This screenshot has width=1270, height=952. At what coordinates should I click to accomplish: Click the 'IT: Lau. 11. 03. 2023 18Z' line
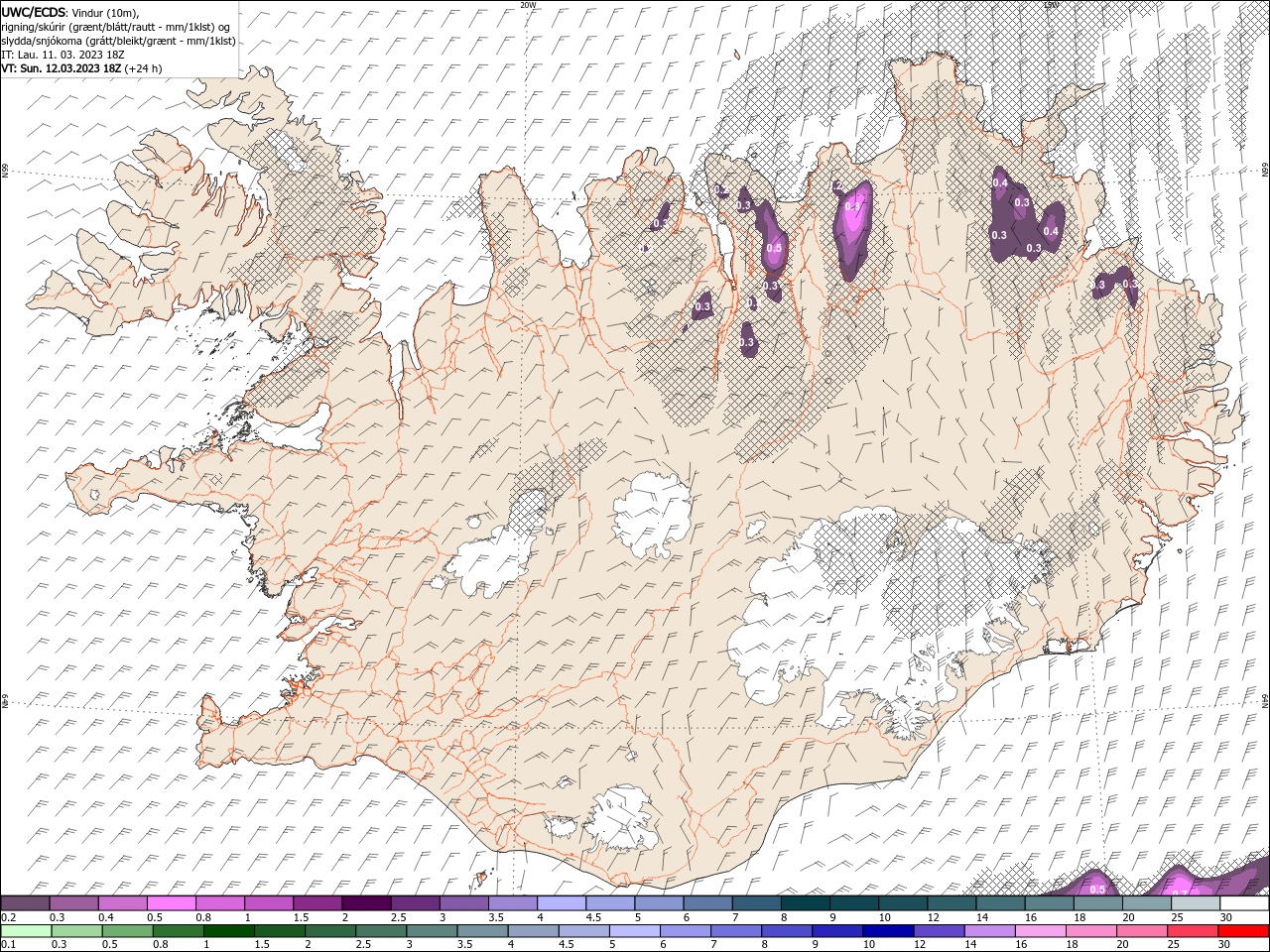pyautogui.click(x=63, y=55)
